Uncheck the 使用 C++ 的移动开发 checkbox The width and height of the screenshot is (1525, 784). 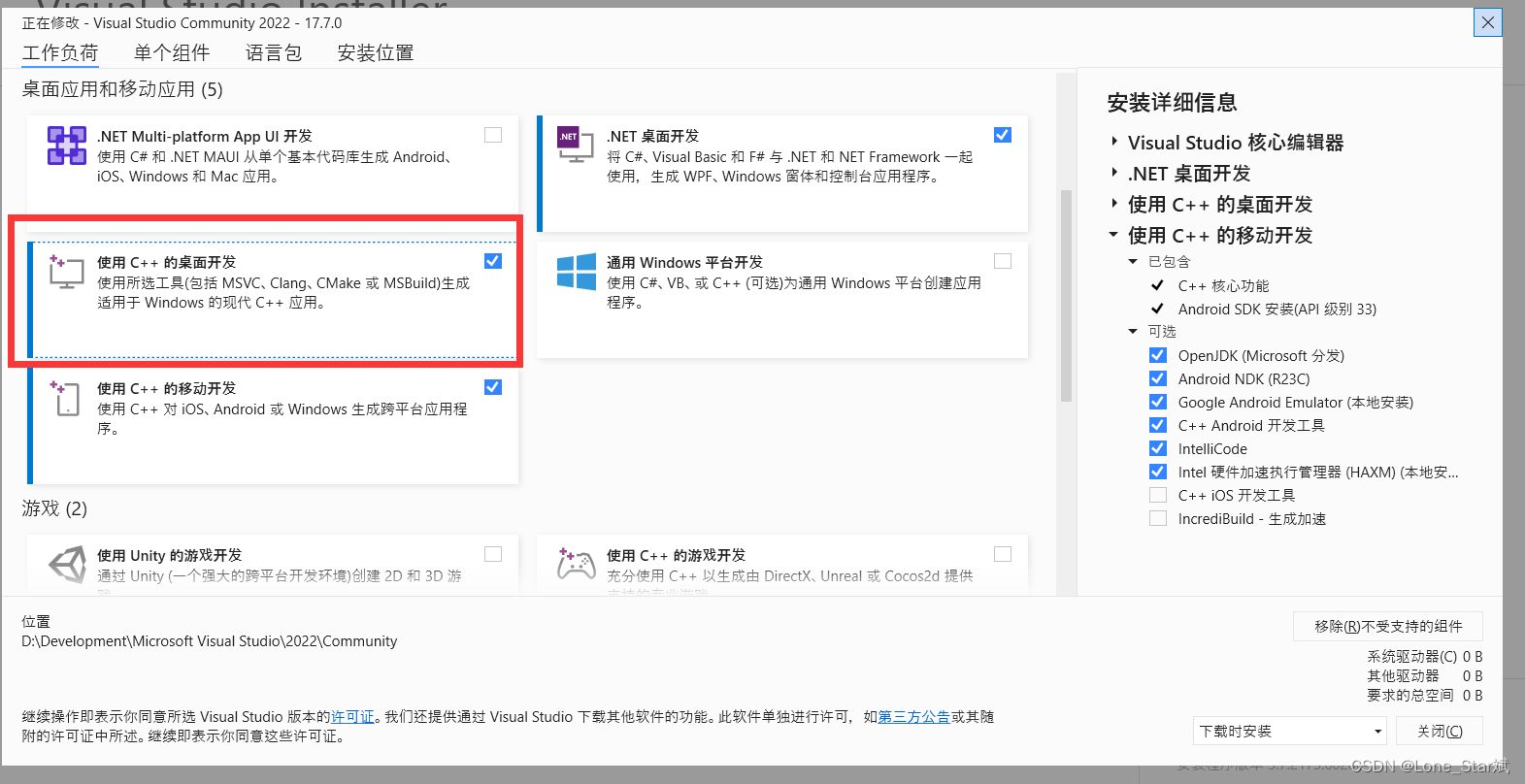coord(493,387)
